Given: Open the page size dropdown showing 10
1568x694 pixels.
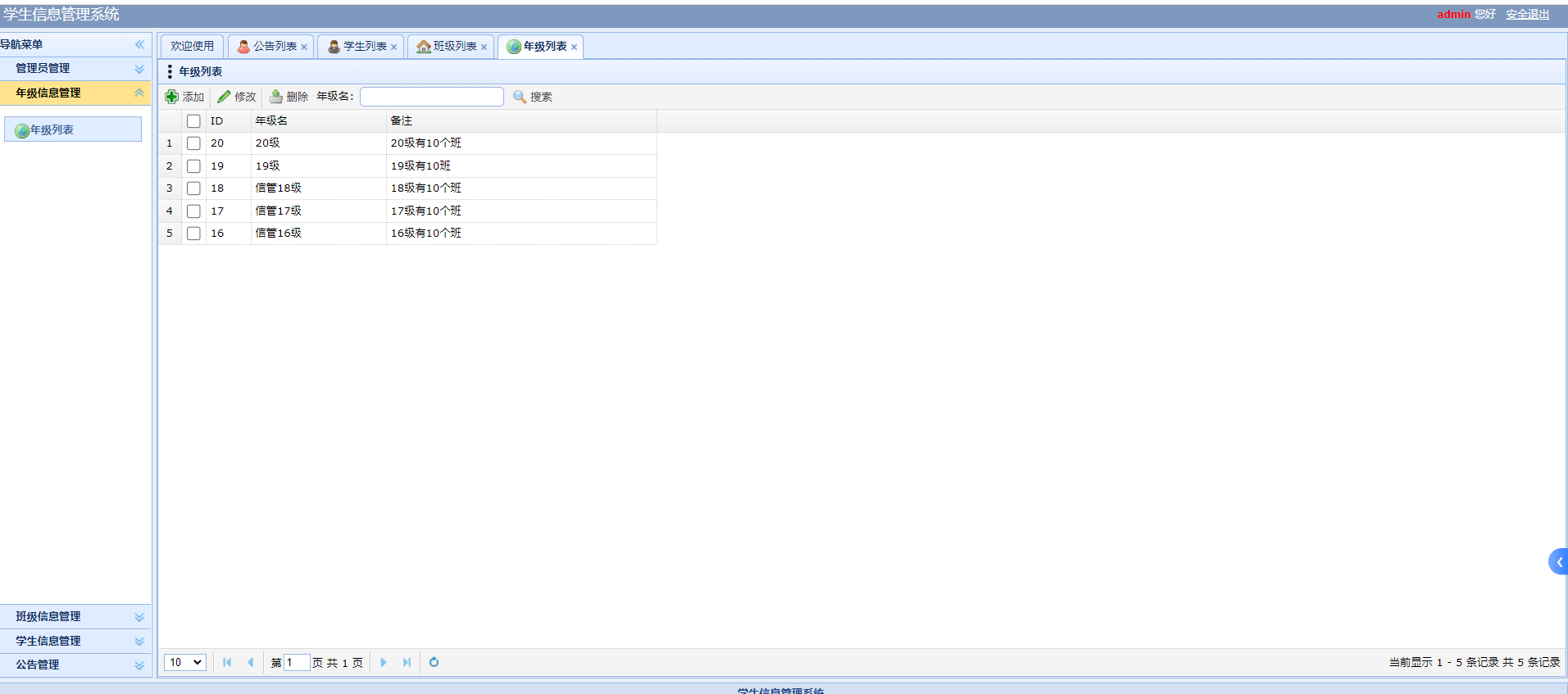Looking at the screenshot, I should (x=185, y=662).
